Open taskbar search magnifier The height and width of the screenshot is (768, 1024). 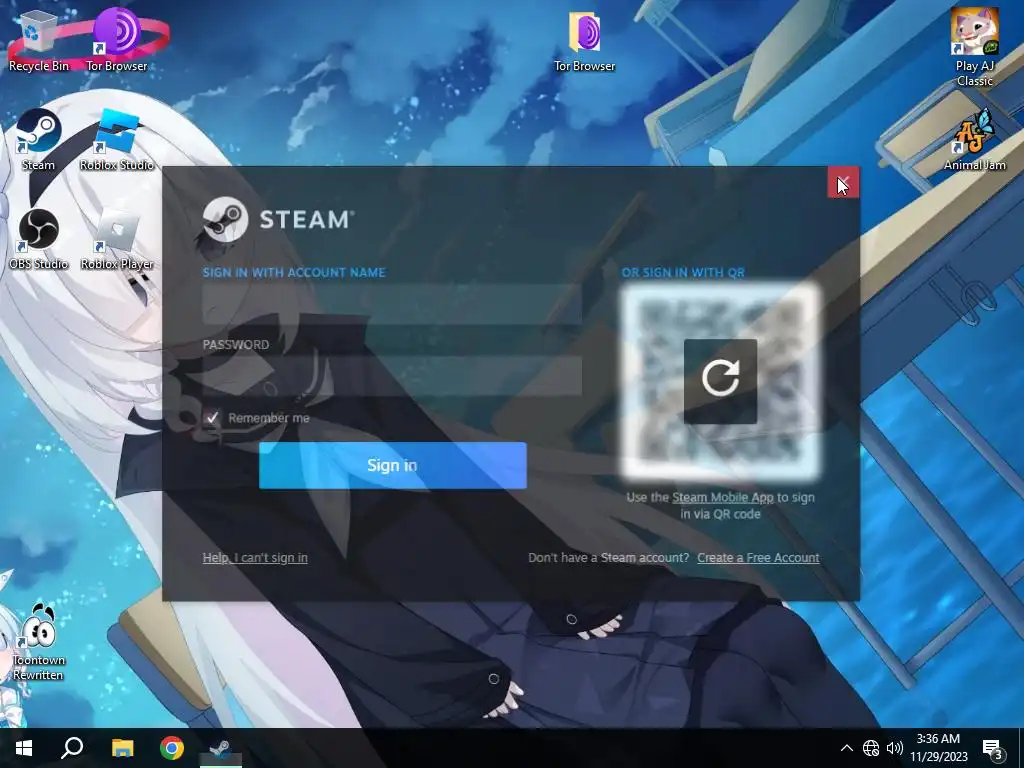(x=72, y=748)
